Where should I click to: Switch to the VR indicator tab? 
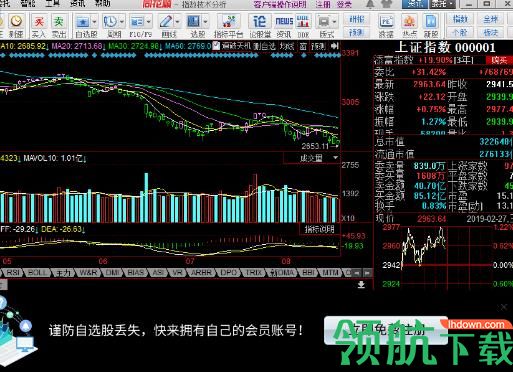click(x=177, y=273)
